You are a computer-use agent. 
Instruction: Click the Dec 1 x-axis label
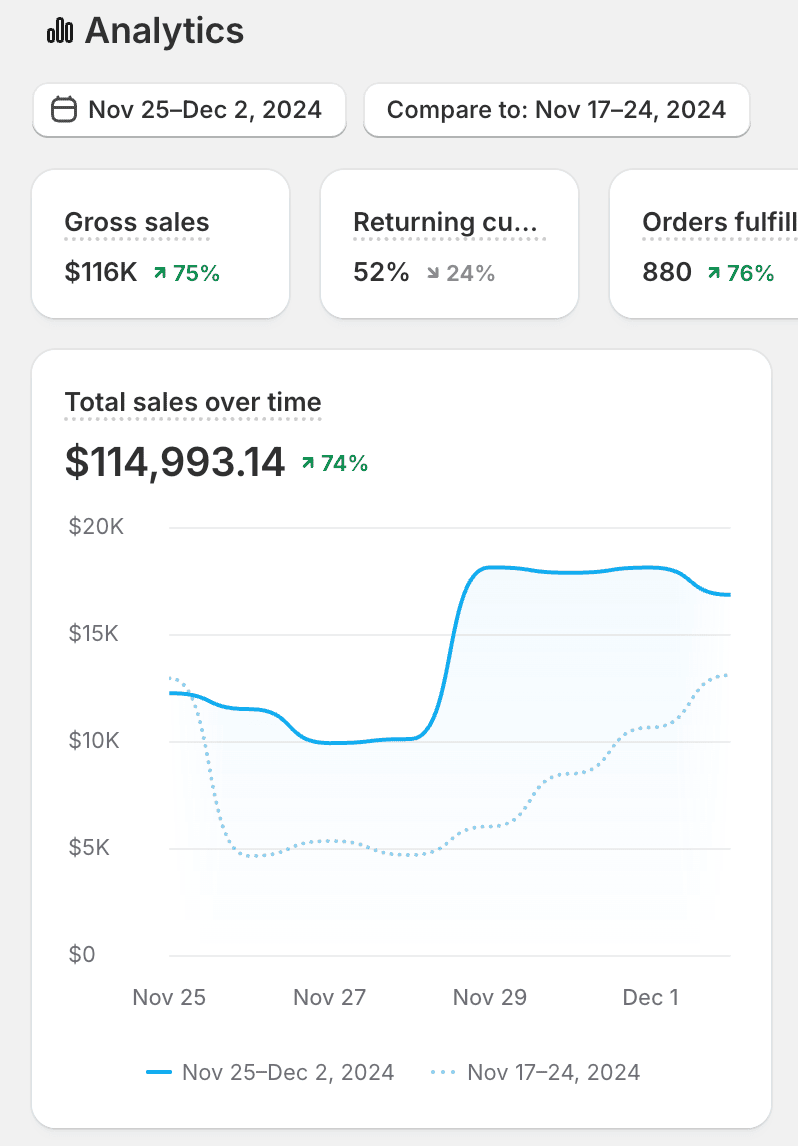click(x=650, y=997)
